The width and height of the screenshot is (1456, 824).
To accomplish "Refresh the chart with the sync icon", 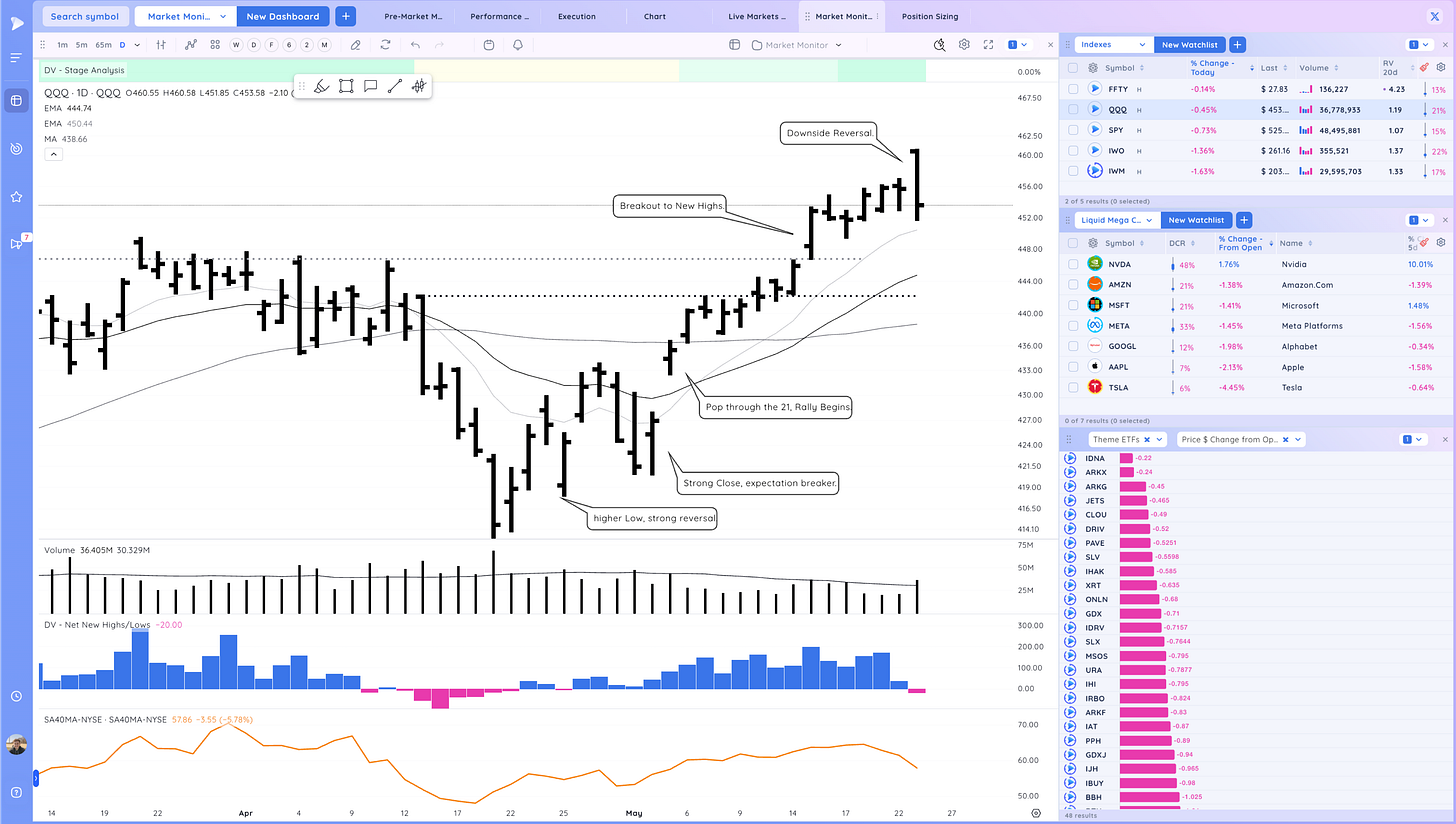I will (x=385, y=45).
